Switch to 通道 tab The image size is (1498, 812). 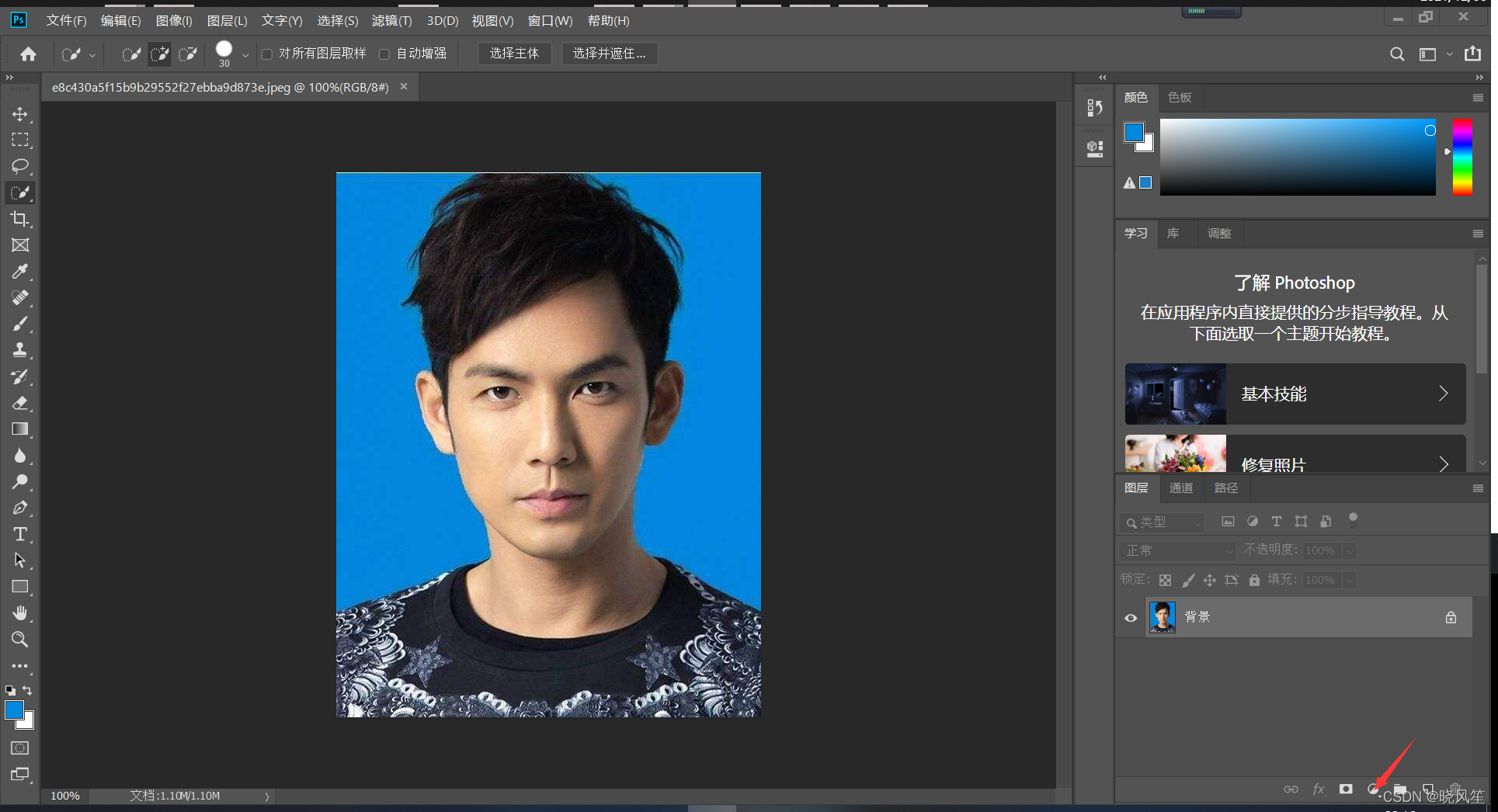tap(1181, 488)
